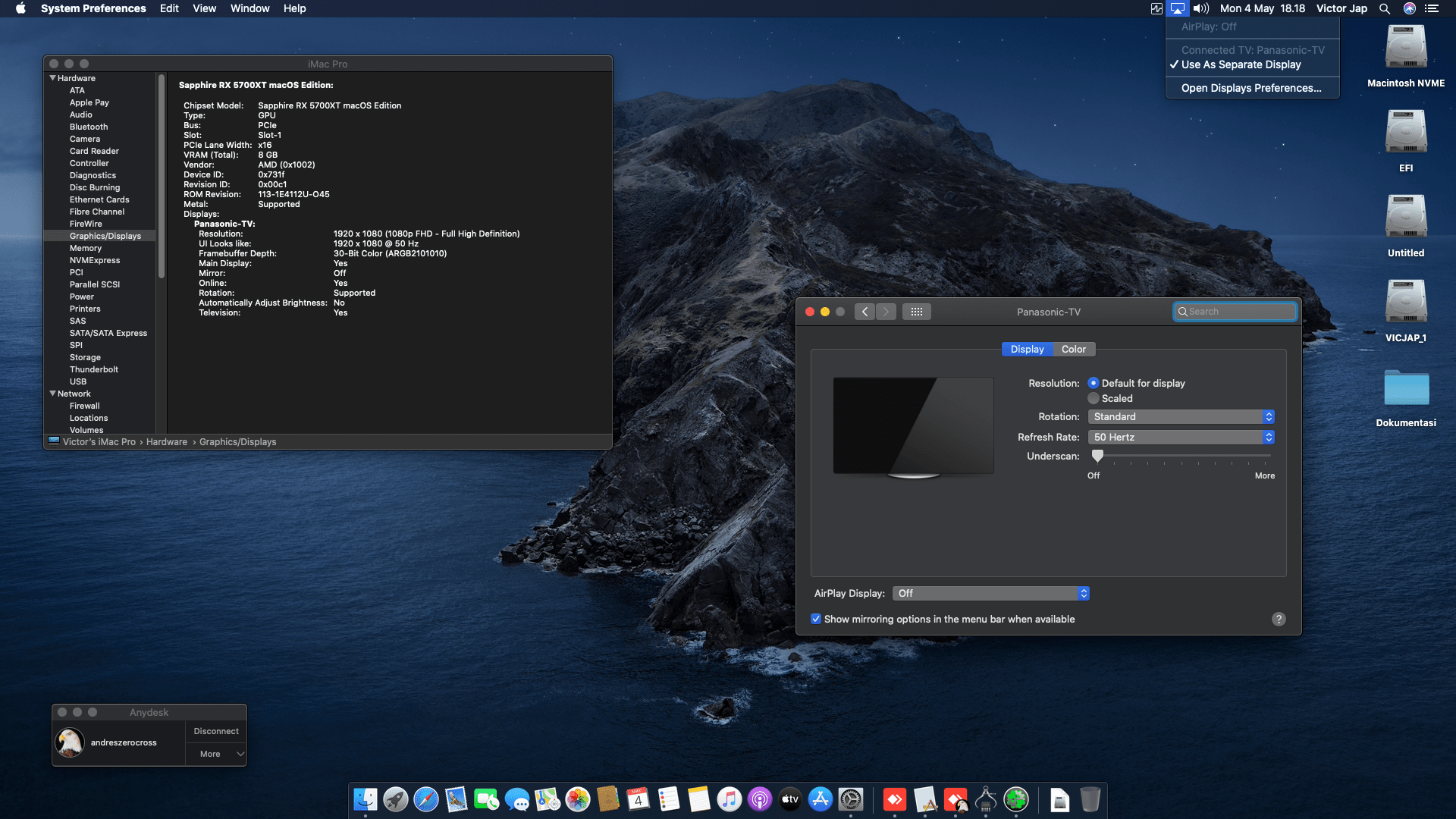Open the Macintosh NVME drive icon

click(1406, 47)
